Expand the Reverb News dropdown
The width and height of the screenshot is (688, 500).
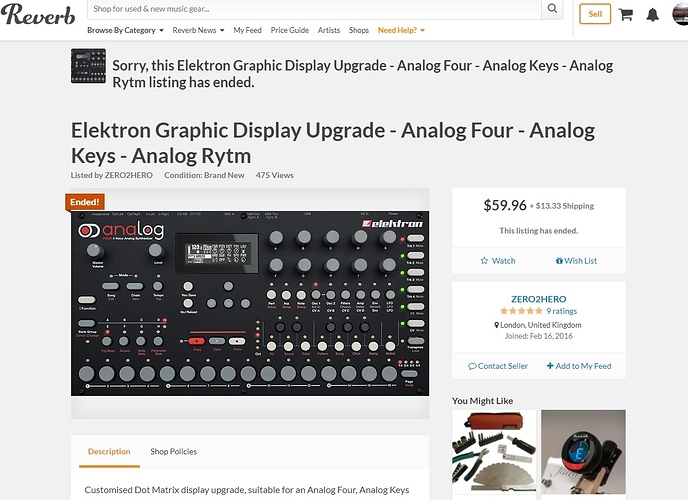coord(198,31)
